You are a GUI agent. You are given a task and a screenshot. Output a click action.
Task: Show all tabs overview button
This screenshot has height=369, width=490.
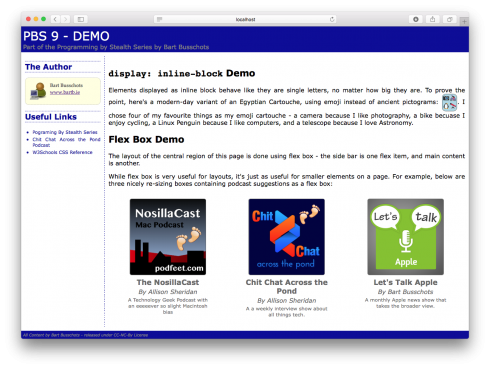pos(449,19)
